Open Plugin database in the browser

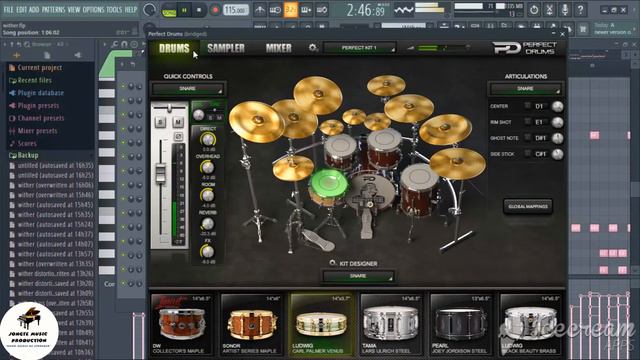pyautogui.click(x=36, y=93)
